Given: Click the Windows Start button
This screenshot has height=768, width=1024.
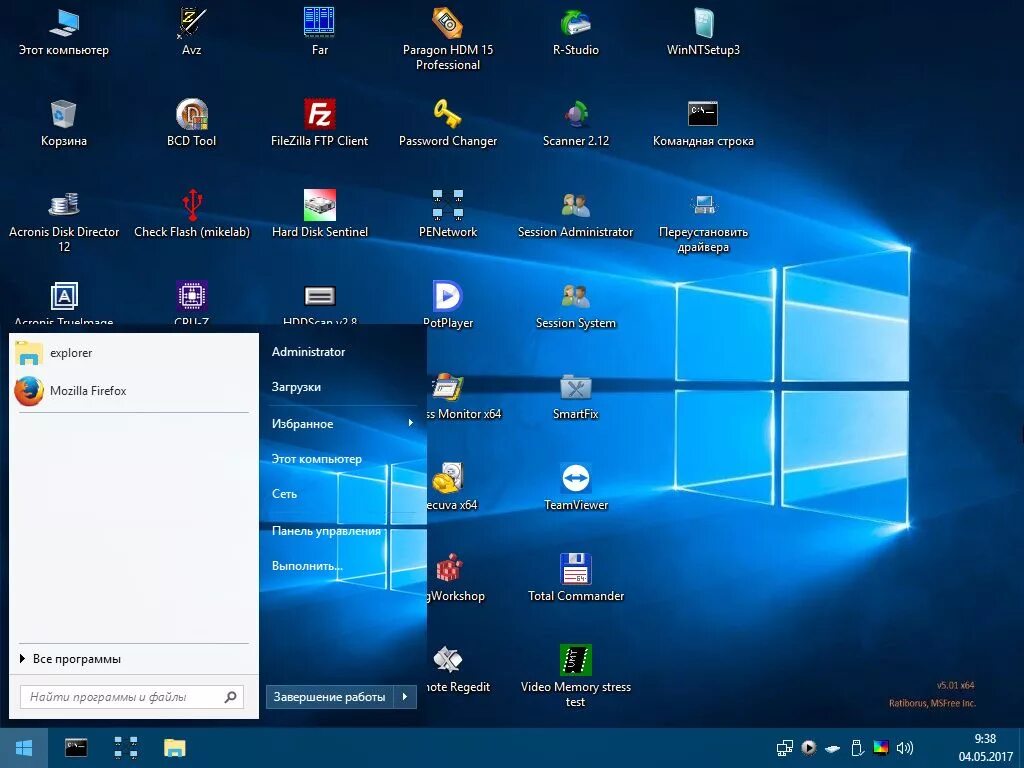Looking at the screenshot, I should tap(24, 748).
